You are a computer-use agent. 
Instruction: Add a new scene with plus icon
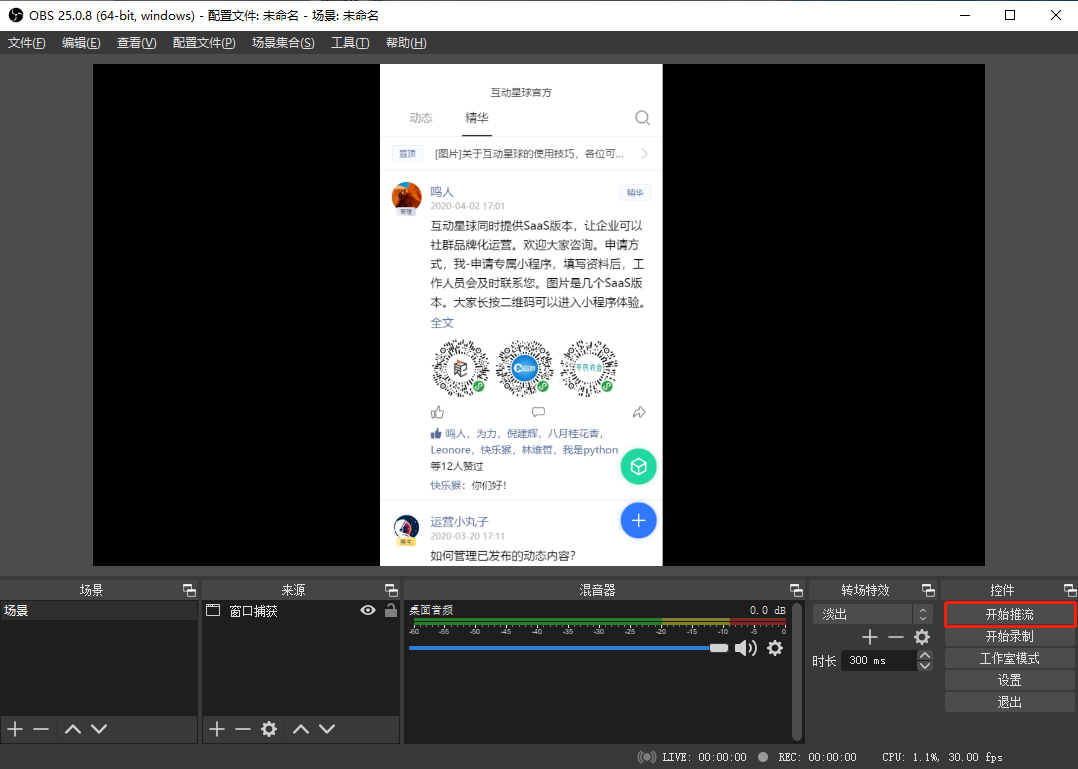15,729
